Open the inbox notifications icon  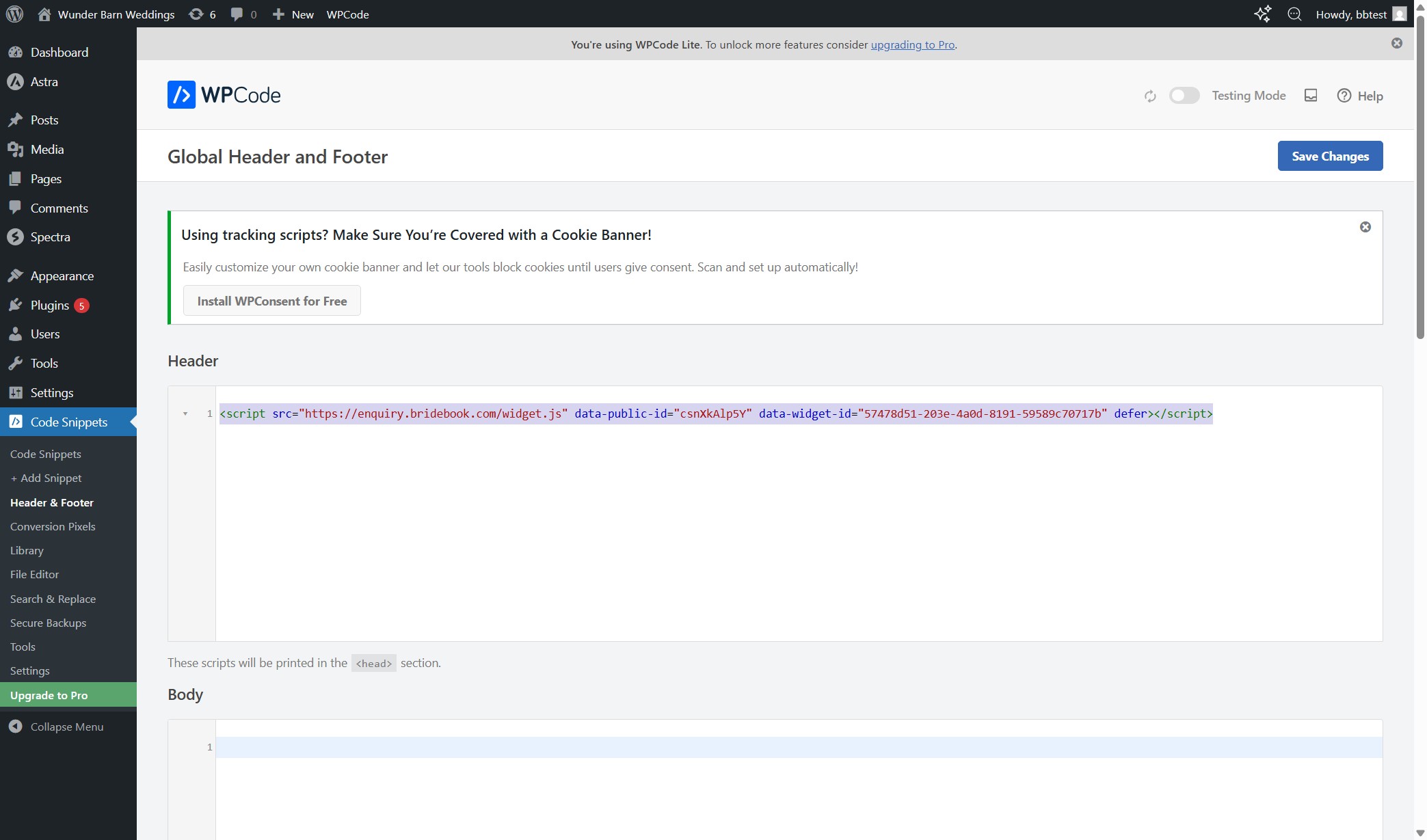point(1311,96)
